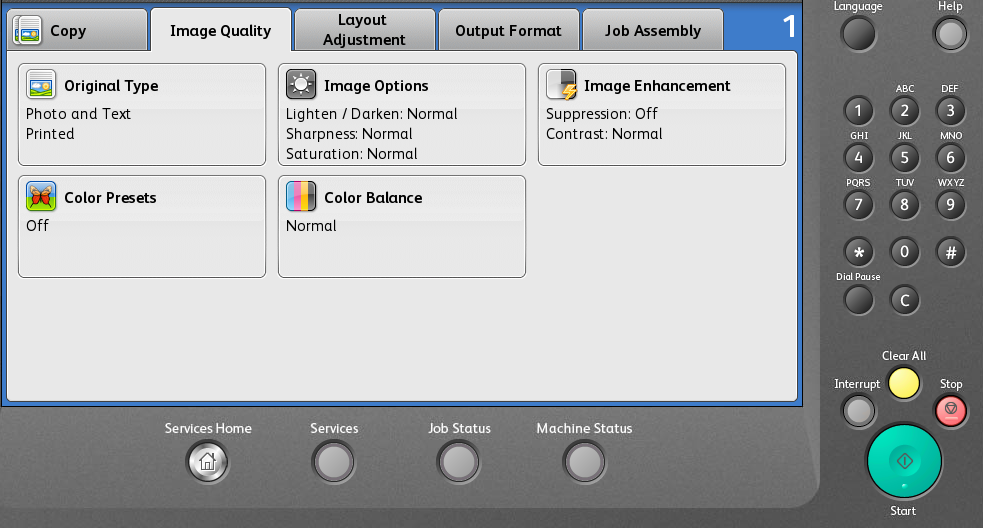Screen dimensions: 983x528
Task: Hit the red Stop button
Action: pos(950,411)
